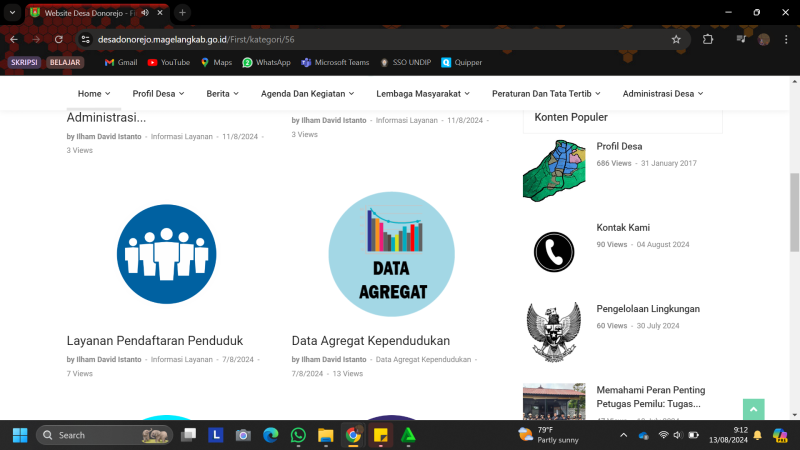Open the YouTube bookmark

coord(168,62)
